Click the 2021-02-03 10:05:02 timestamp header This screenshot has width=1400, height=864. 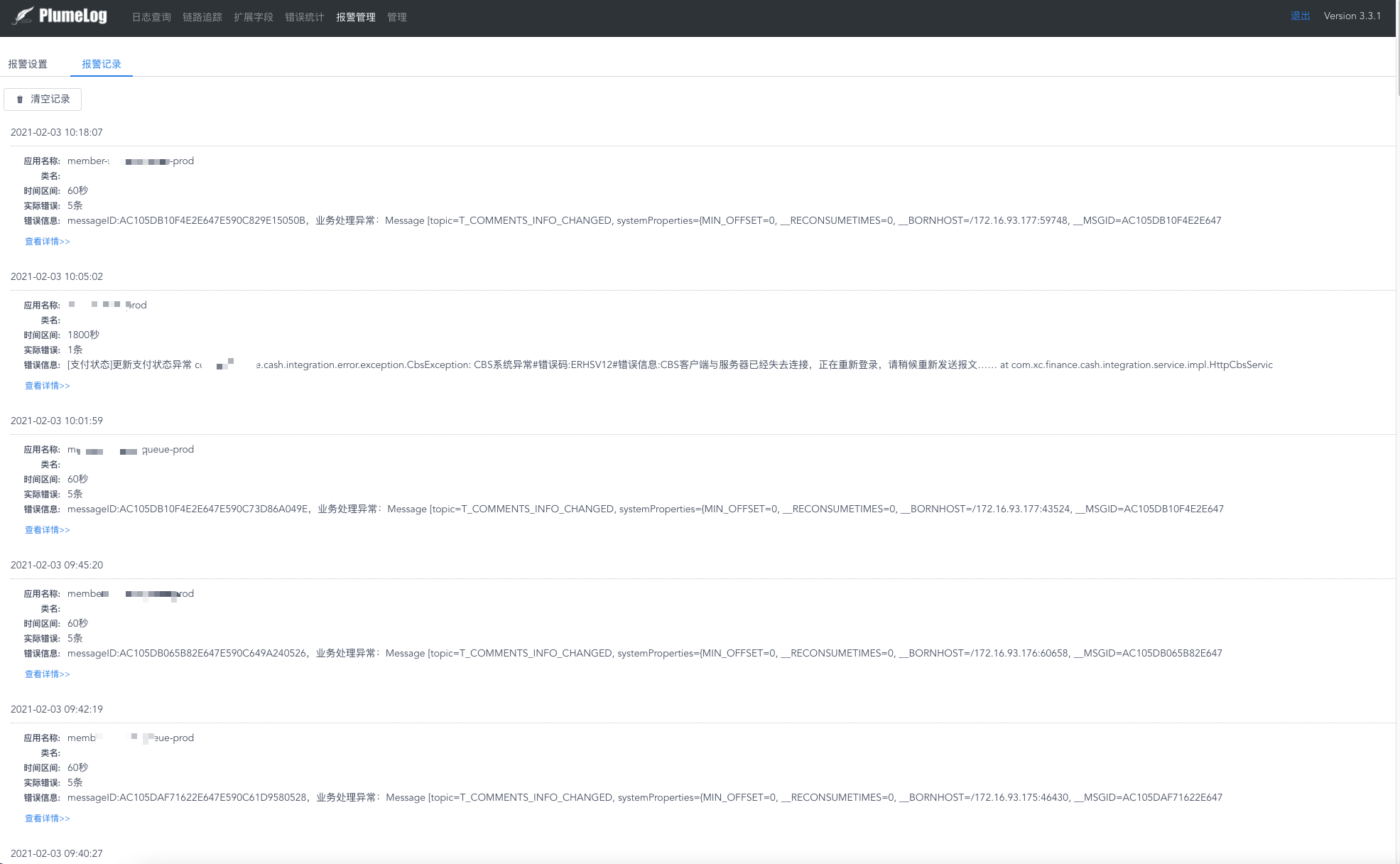57,276
